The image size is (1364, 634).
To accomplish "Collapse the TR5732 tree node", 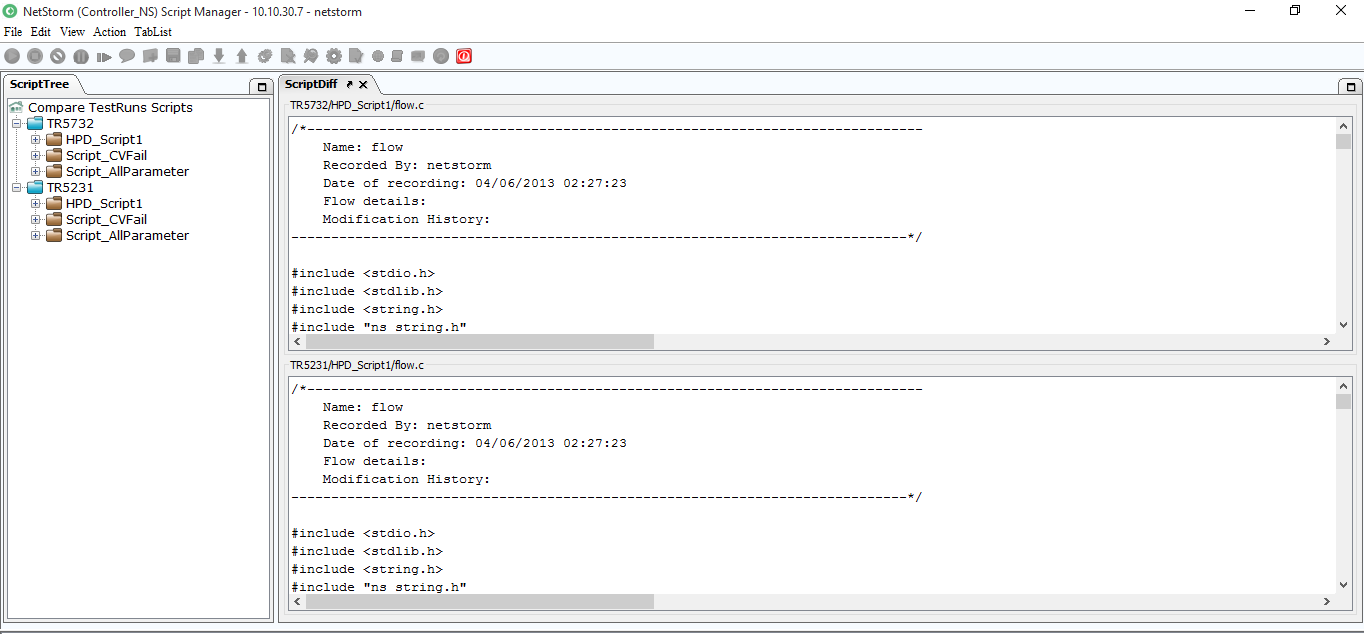I will point(17,124).
